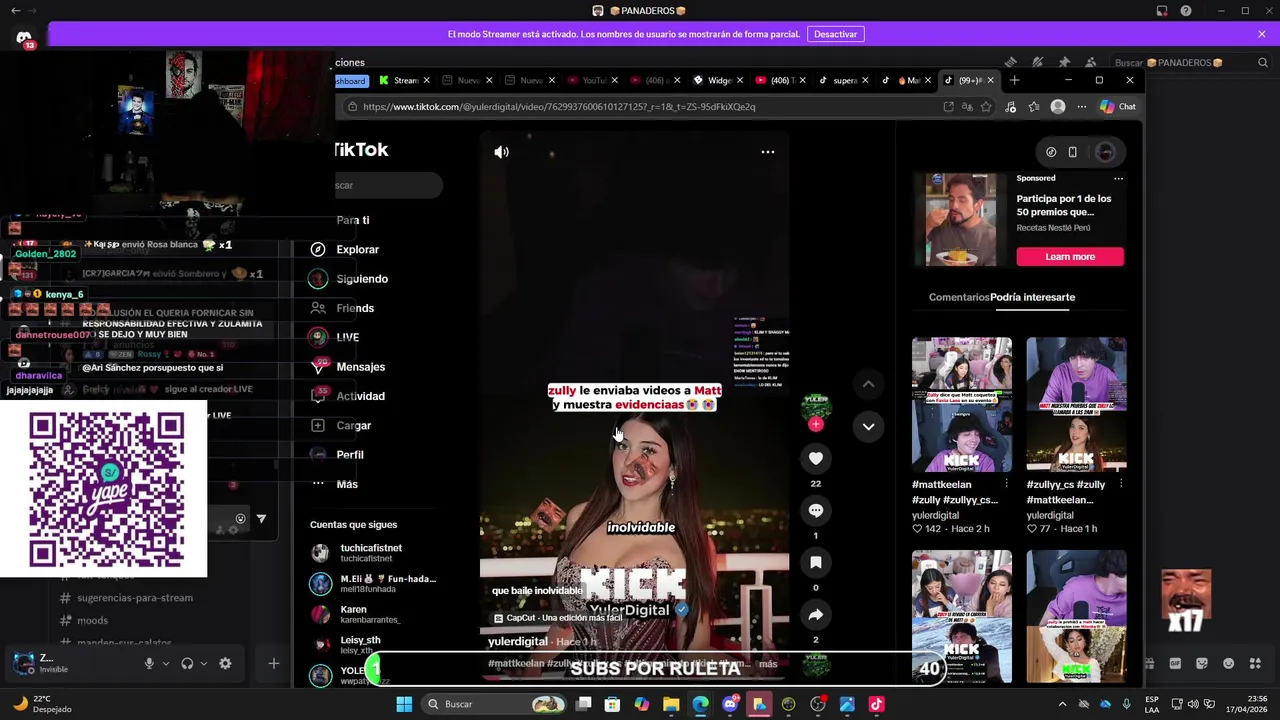The width and height of the screenshot is (1280, 720).
Task: Click the taskbar Buscar search box
Action: (495, 704)
